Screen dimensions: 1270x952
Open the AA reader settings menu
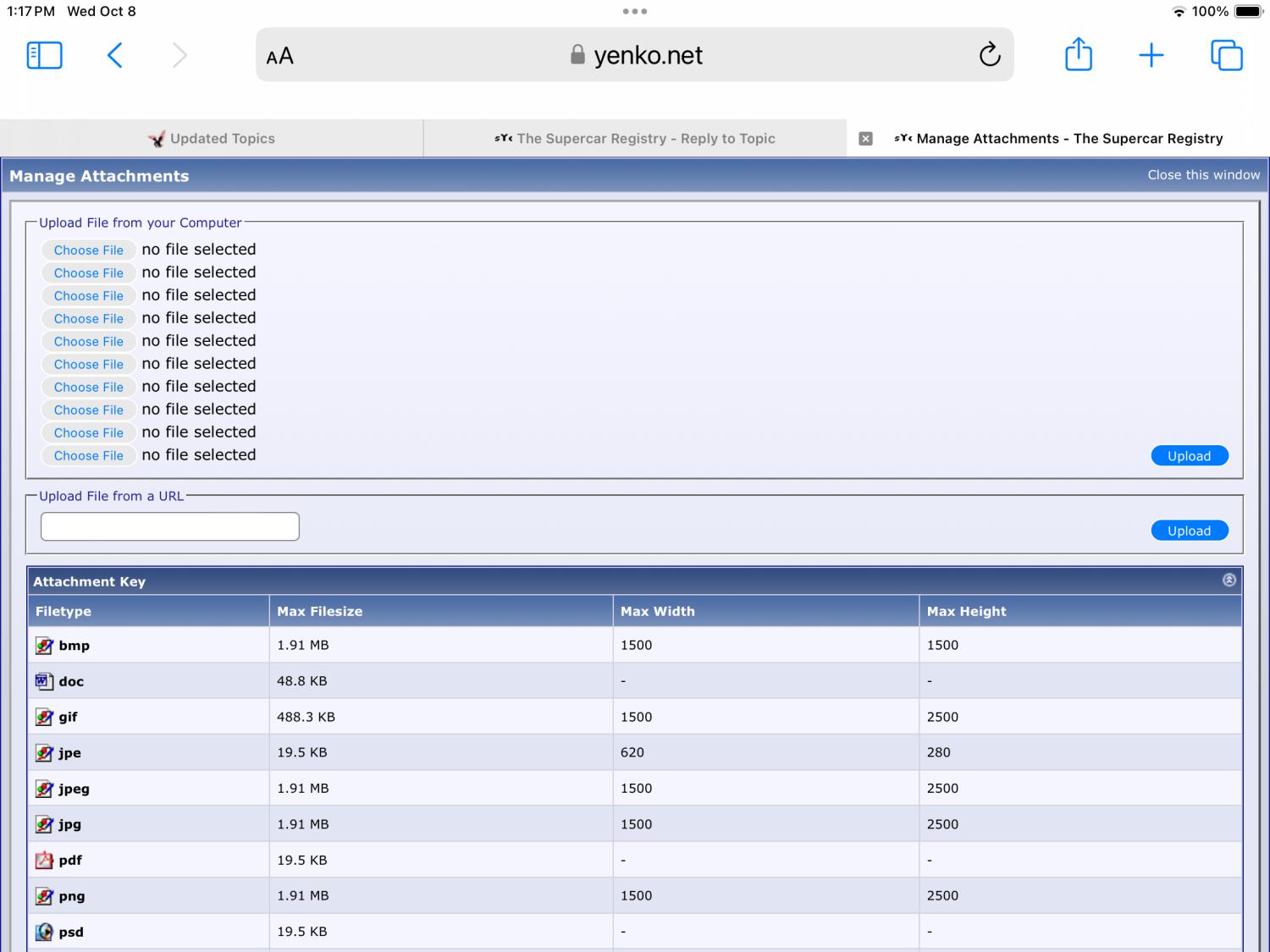[280, 57]
